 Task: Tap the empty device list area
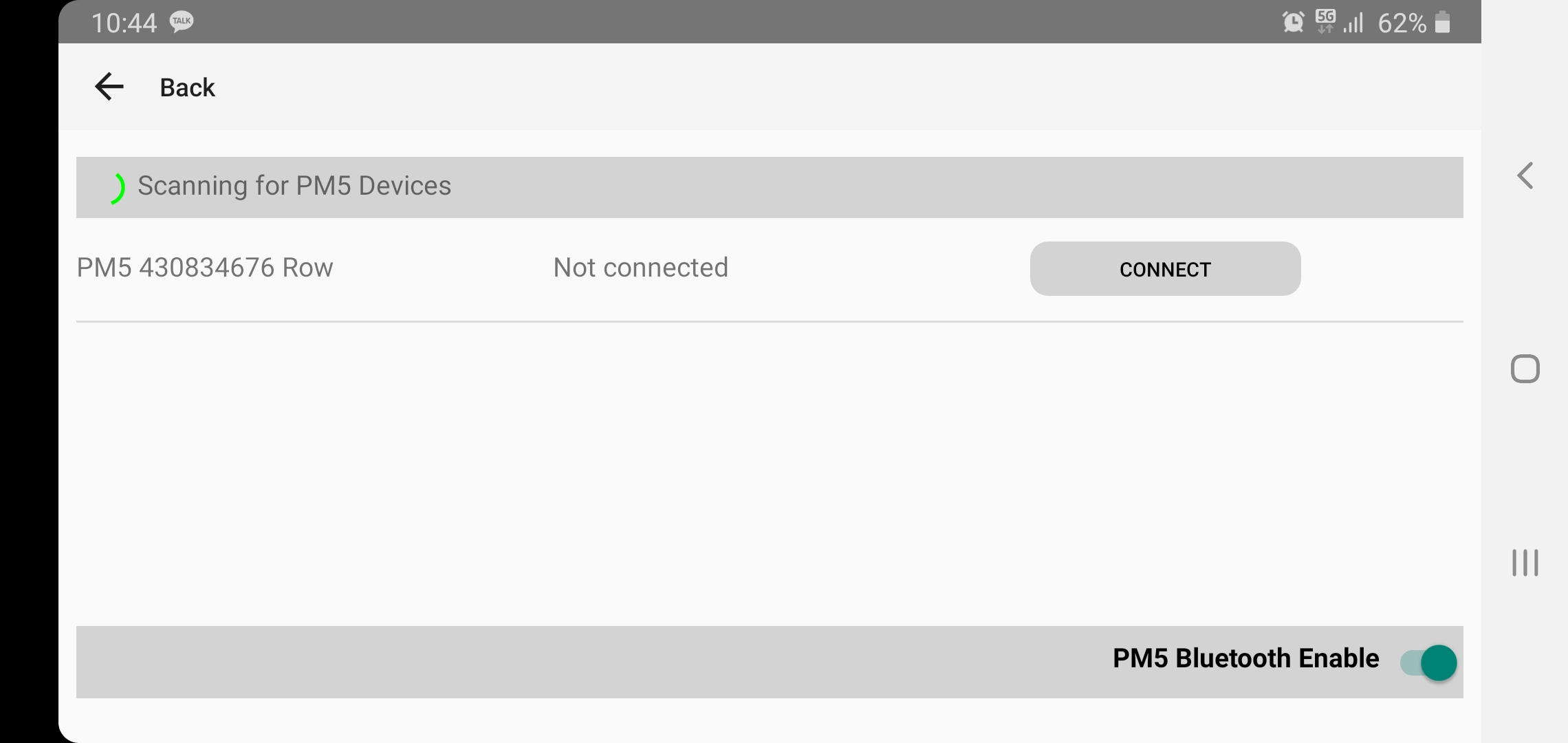[x=770, y=473]
